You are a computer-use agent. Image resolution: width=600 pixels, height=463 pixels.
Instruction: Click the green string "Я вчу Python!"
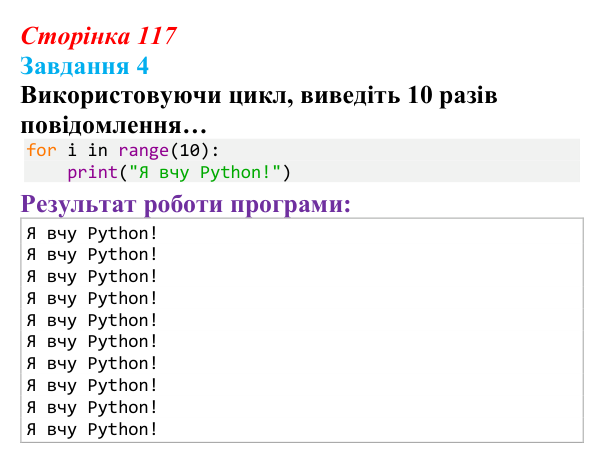(205, 172)
